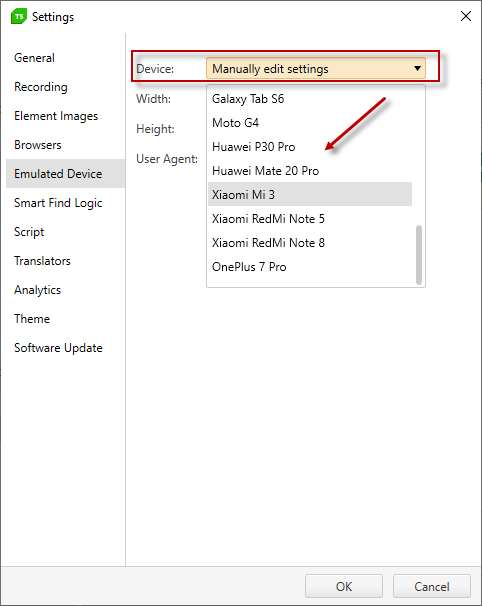This screenshot has height=606, width=482.
Task: Pick Moto G4 in the device list
Action: point(310,123)
